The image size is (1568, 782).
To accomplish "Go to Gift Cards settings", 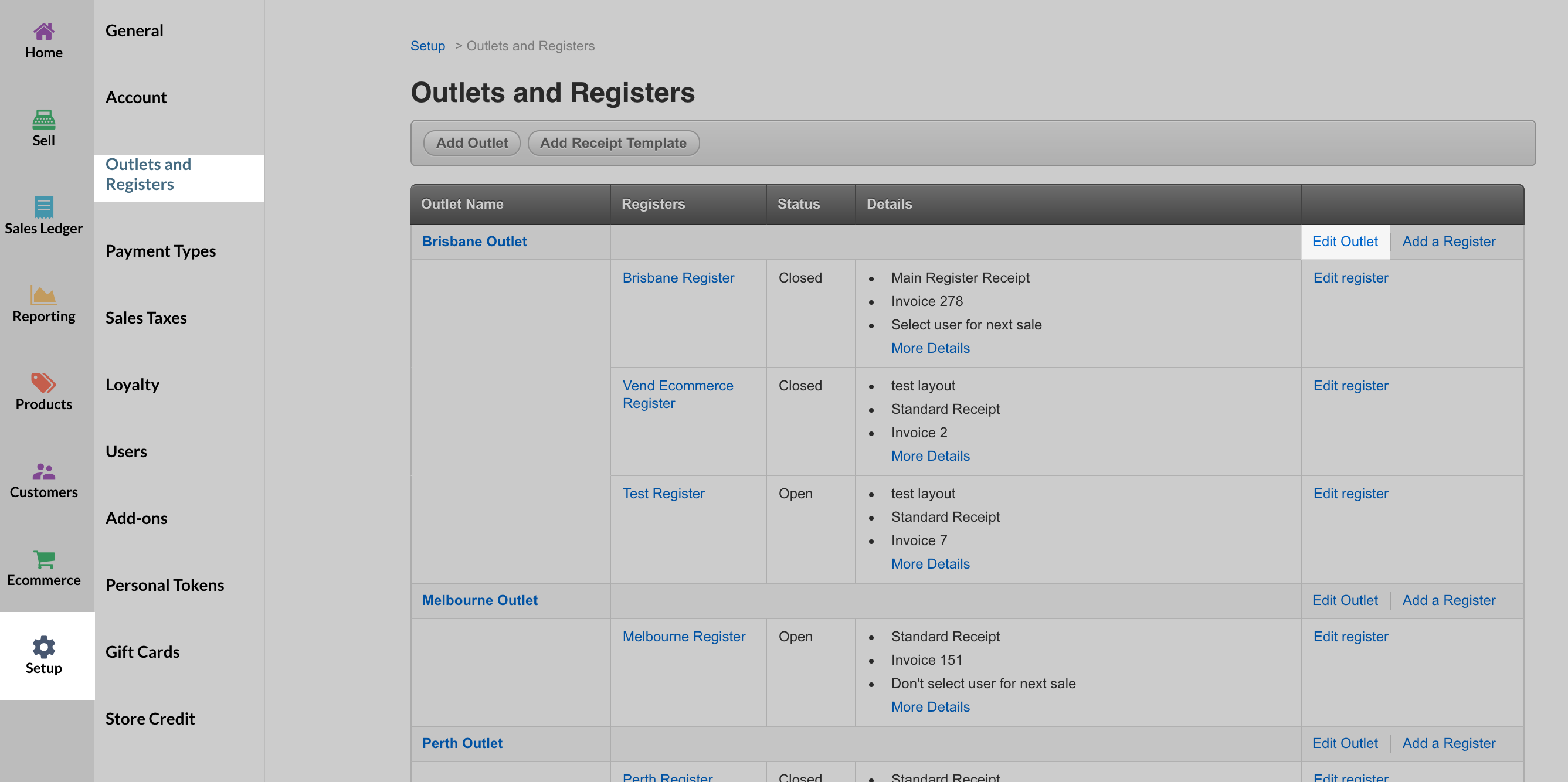I will pos(142,652).
